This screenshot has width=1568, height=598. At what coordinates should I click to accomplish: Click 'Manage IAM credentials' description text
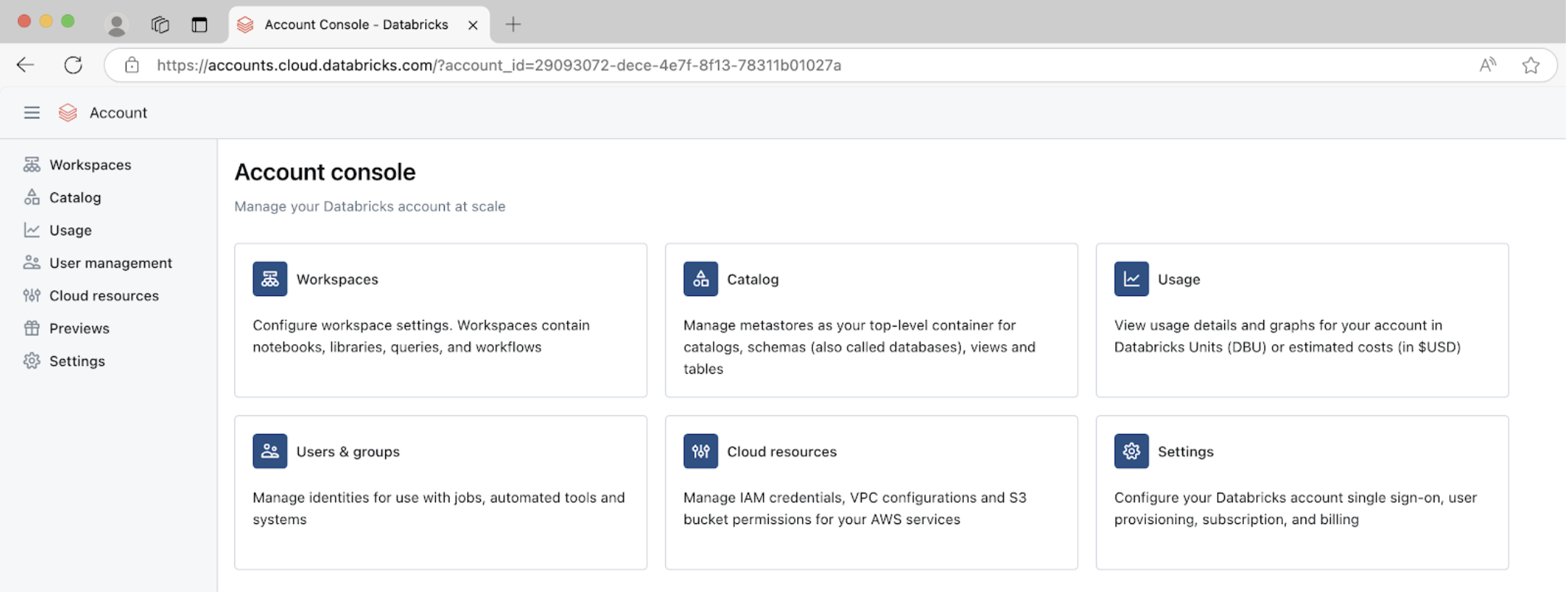(x=855, y=508)
